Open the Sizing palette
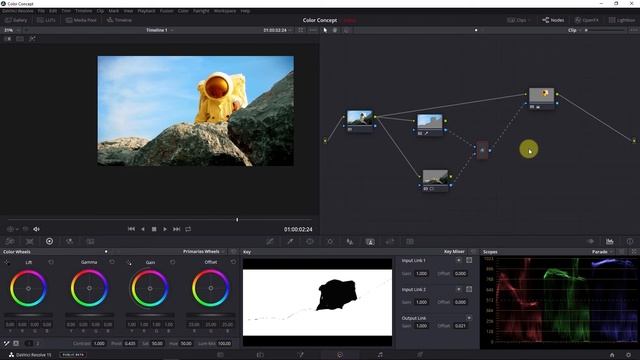This screenshot has width=640, height=360. (390, 242)
